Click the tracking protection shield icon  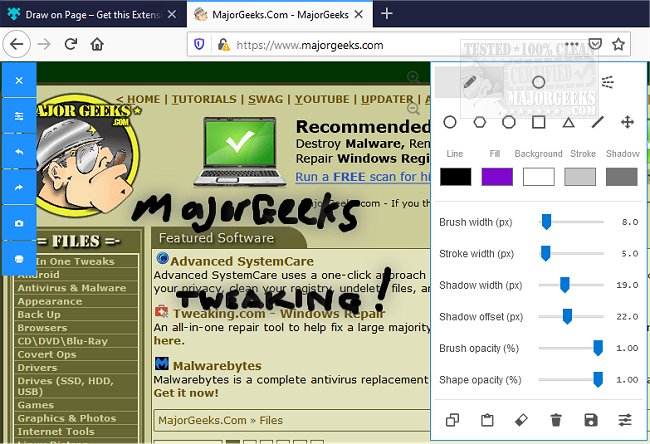click(199, 44)
